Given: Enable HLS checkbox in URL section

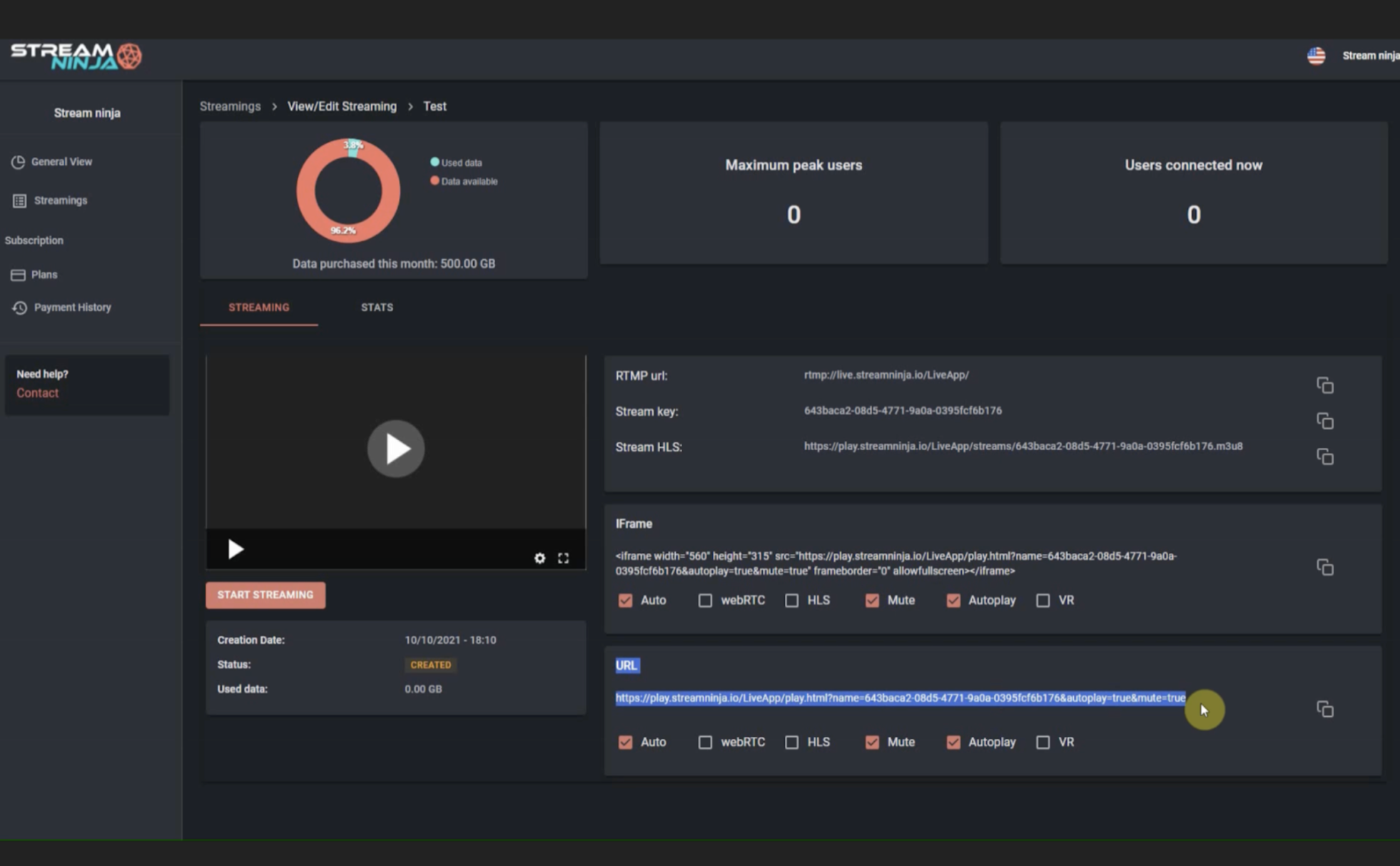Looking at the screenshot, I should 791,743.
